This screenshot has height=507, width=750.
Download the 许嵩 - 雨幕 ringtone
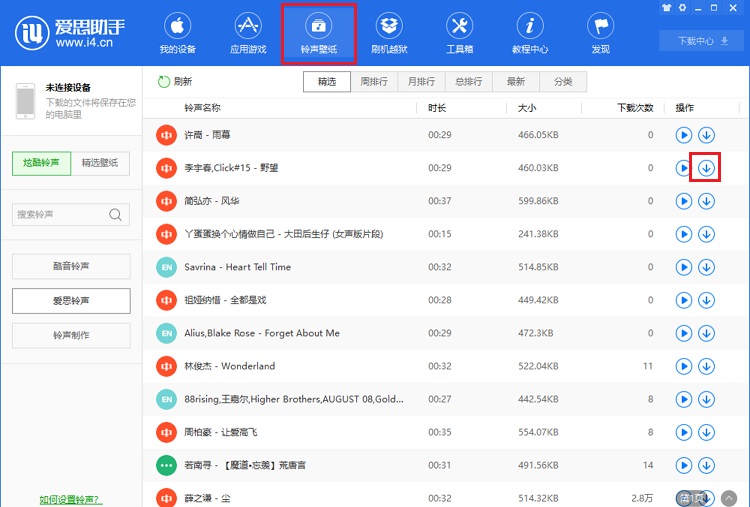(706, 135)
